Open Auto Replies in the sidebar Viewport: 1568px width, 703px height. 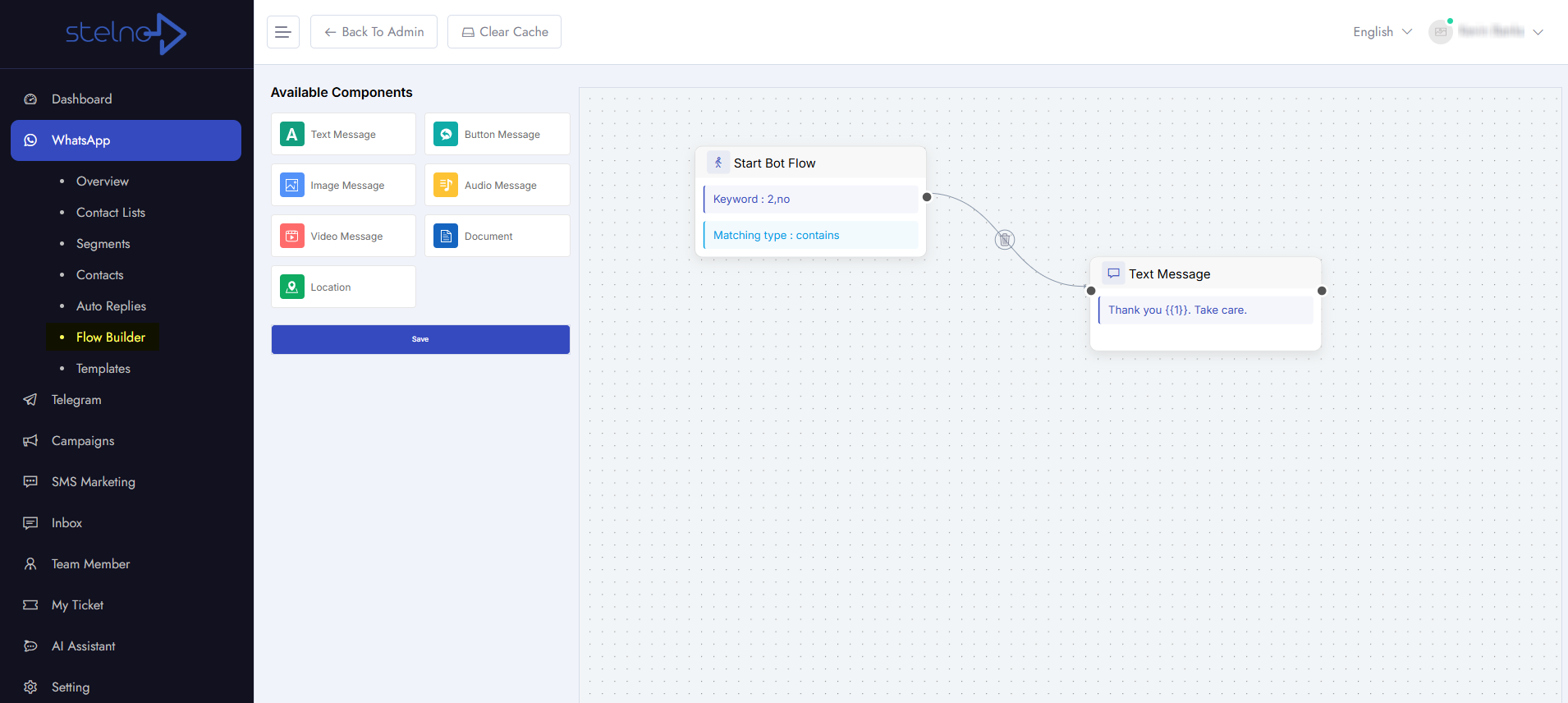pos(111,306)
